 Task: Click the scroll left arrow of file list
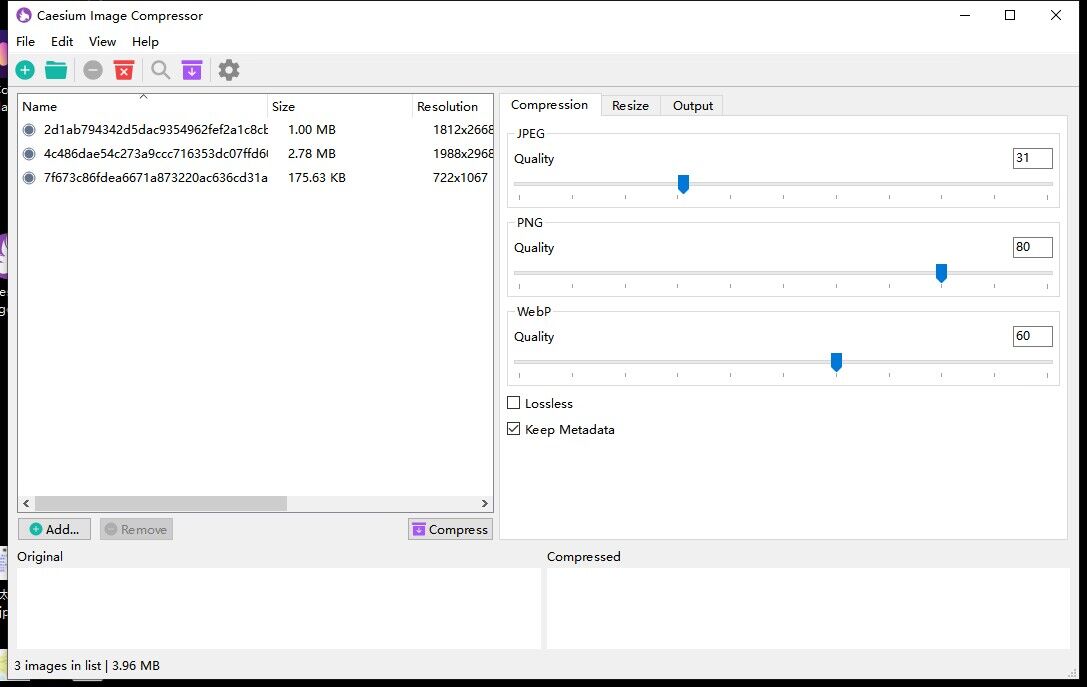(26, 503)
